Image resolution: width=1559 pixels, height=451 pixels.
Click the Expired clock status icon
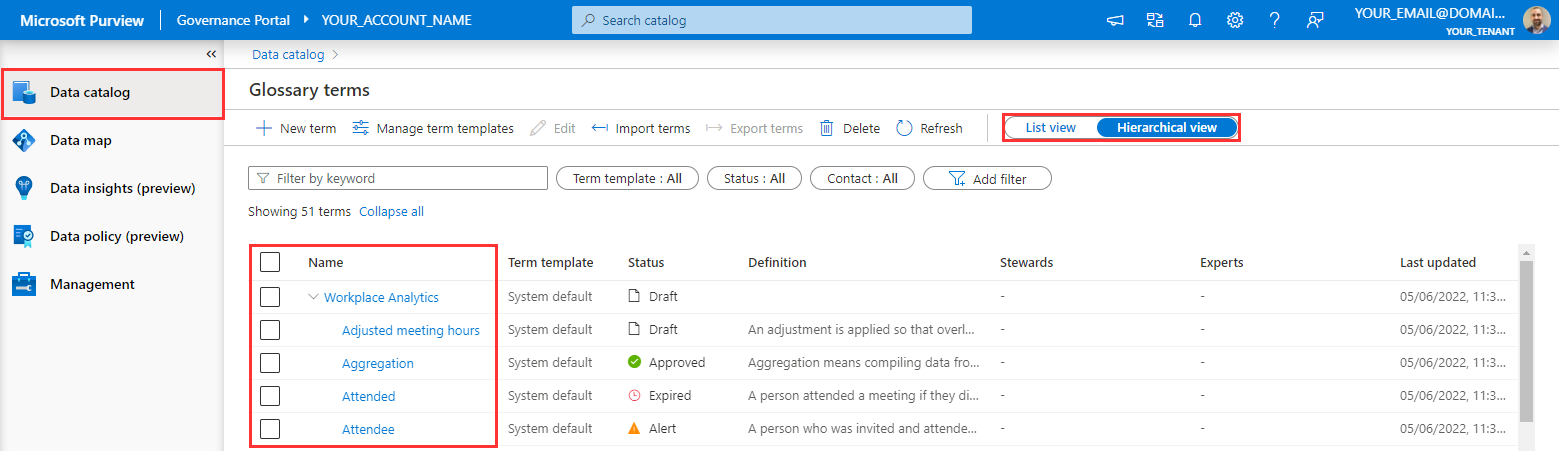pos(634,395)
